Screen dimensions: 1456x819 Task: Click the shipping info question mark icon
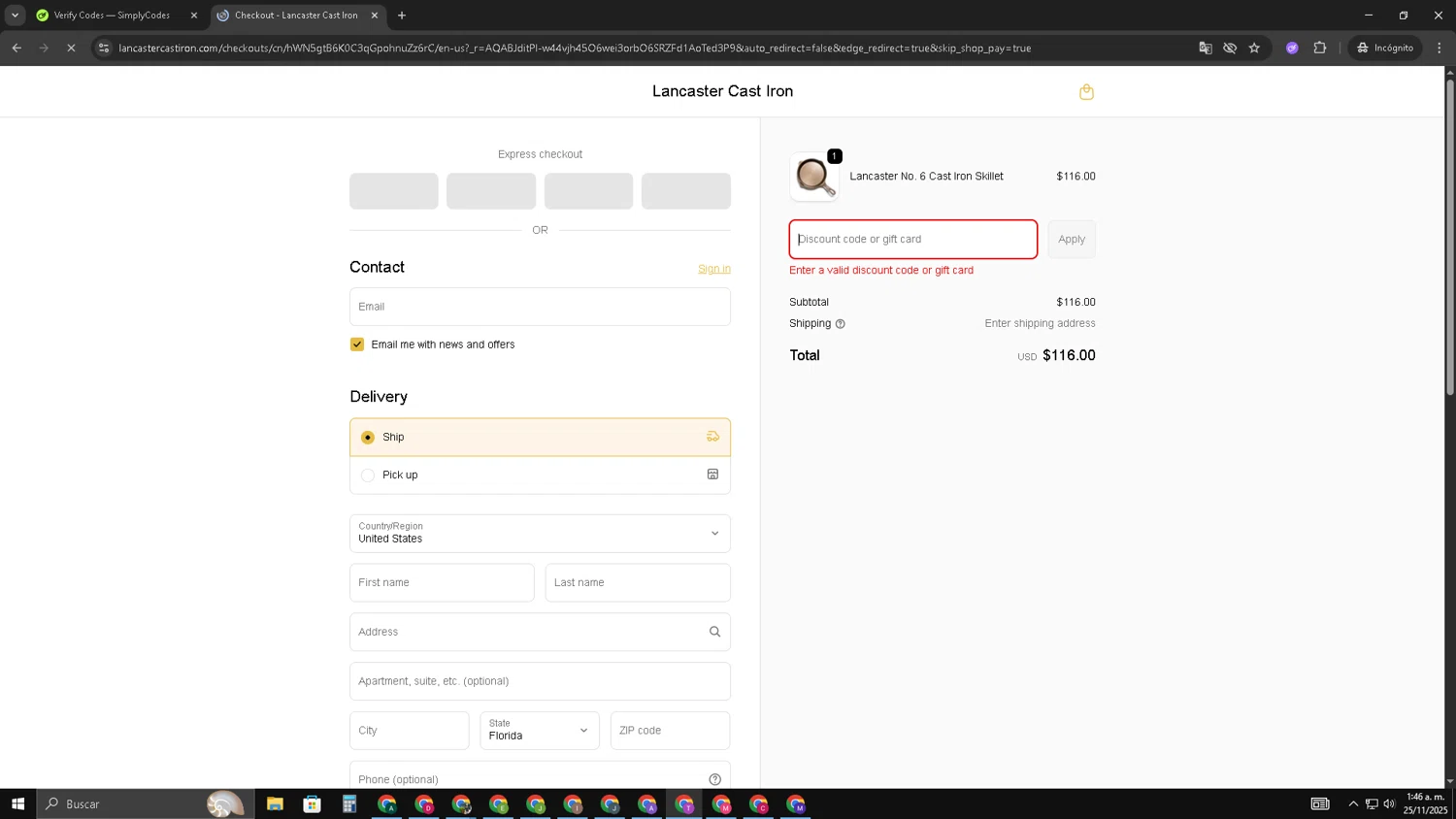pos(841,324)
